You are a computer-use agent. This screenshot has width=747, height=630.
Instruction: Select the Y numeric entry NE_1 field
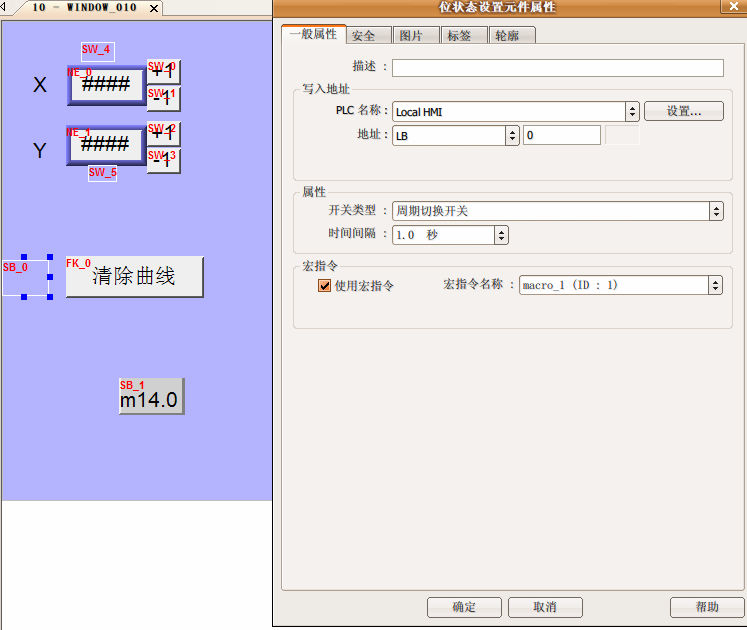[x=106, y=145]
